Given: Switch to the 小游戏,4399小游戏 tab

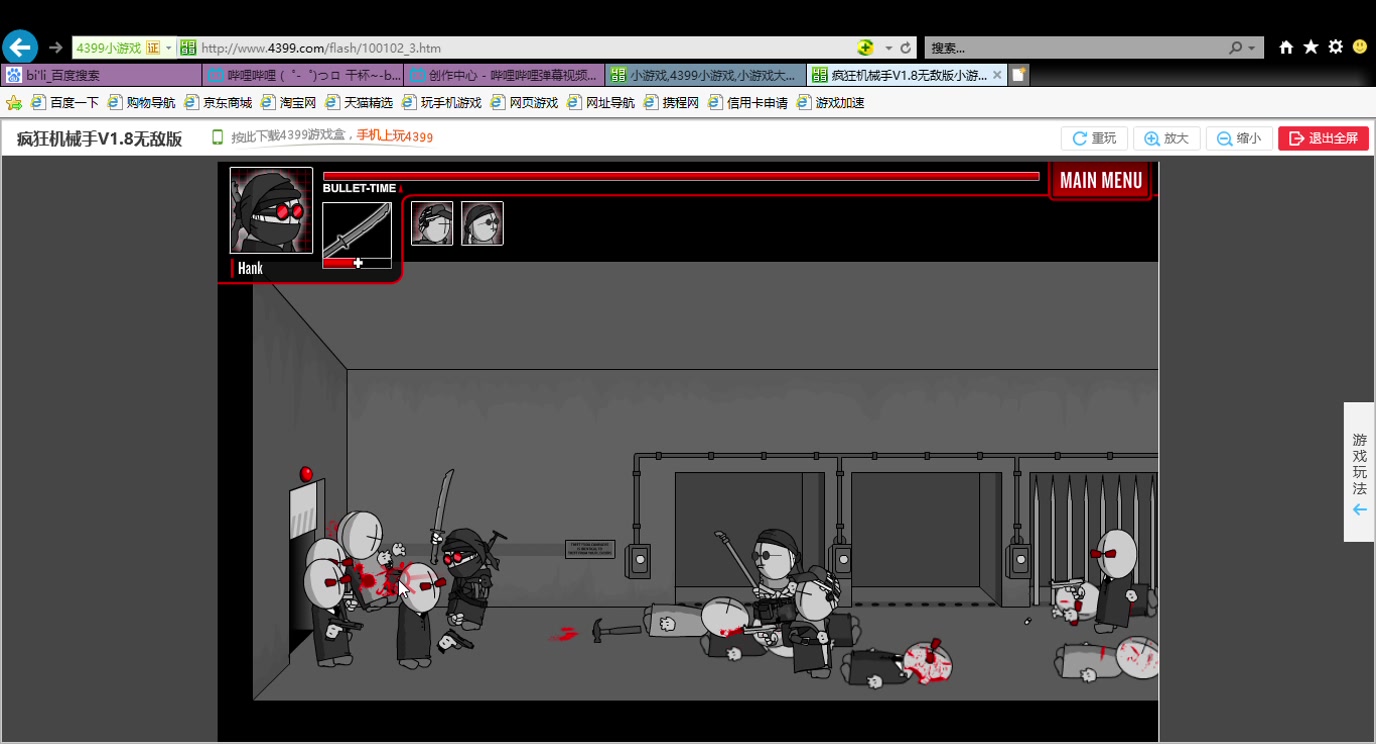Looking at the screenshot, I should coord(706,75).
